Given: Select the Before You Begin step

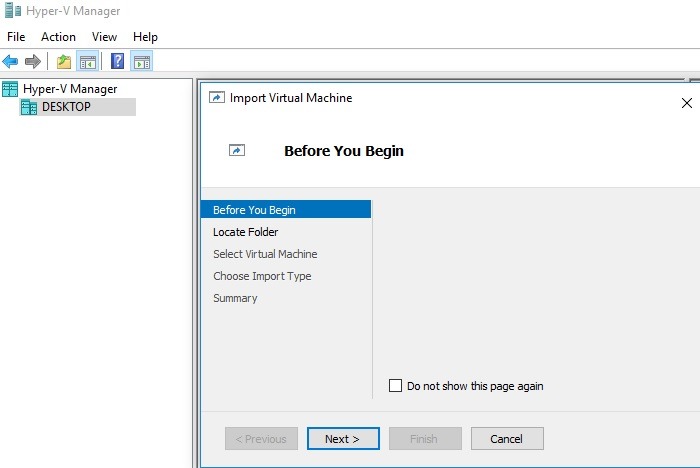Looking at the screenshot, I should [x=286, y=209].
